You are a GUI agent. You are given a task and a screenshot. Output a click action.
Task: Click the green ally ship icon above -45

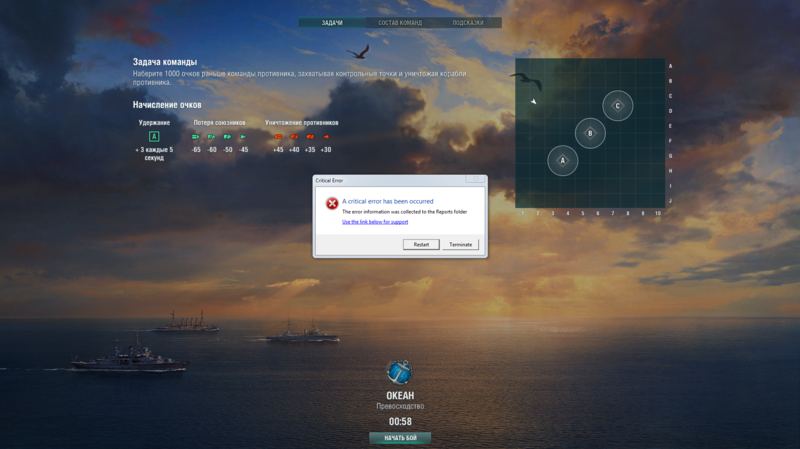[243, 137]
